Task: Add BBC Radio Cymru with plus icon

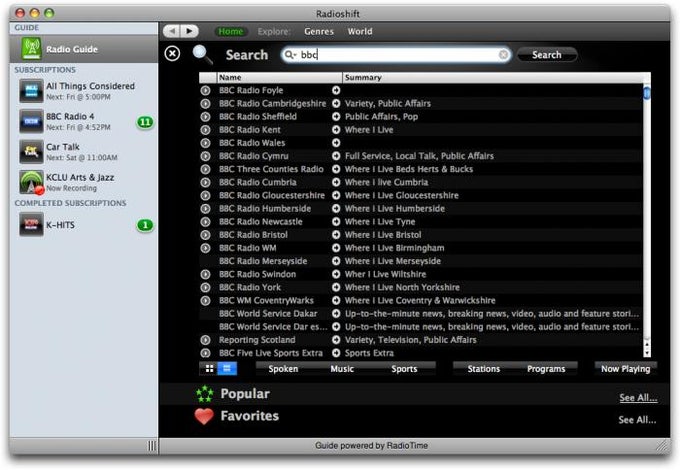Action: tap(336, 156)
